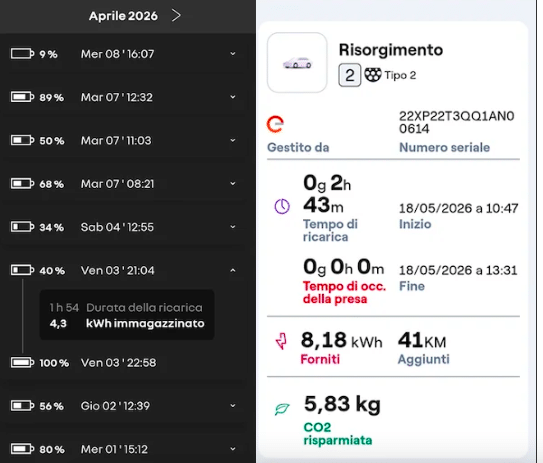543x463 pixels.
Task: Expand the Gio 02 12:39 charging entry
Action: click(233, 406)
